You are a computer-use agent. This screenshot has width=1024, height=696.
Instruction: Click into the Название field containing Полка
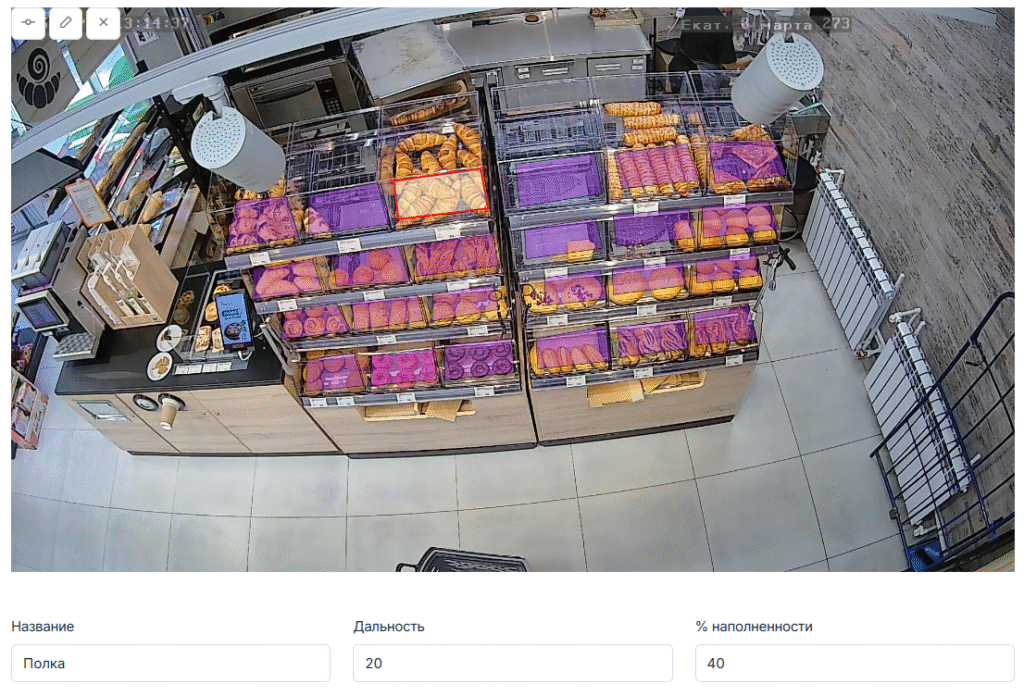click(x=170, y=663)
